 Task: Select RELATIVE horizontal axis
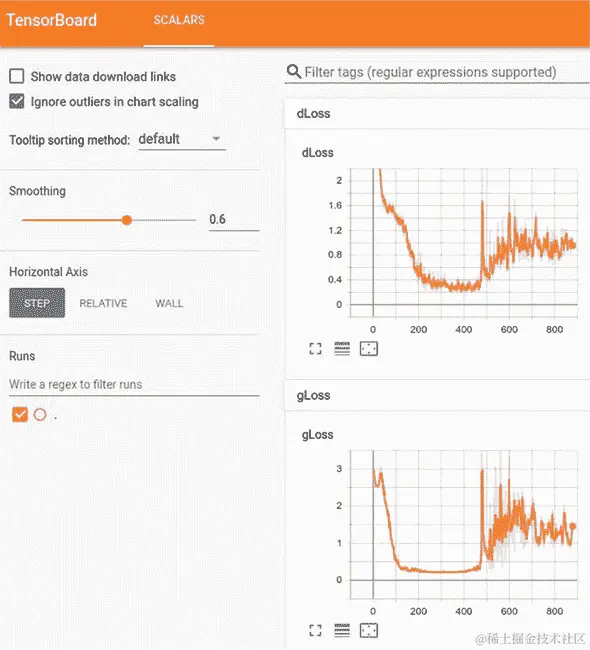(x=103, y=303)
